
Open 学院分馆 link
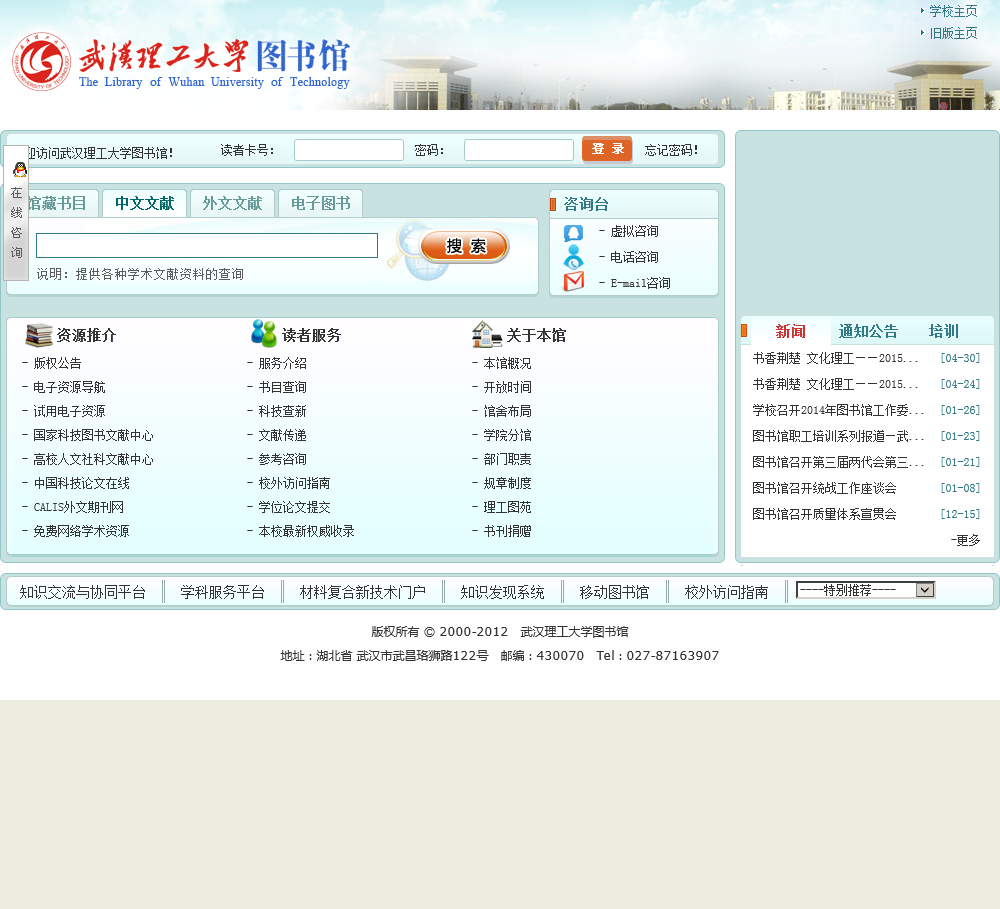click(x=508, y=435)
